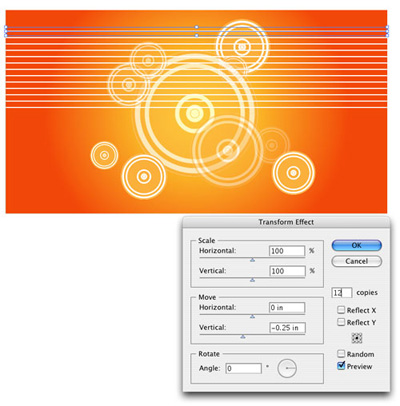Click the Scale Vertical percent field
Image resolution: width=400 pixels, height=406 pixels.
287,271
